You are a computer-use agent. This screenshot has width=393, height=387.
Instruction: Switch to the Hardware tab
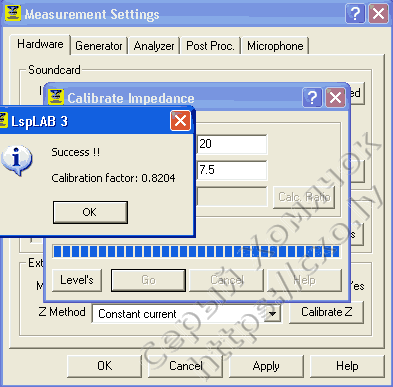click(40, 44)
